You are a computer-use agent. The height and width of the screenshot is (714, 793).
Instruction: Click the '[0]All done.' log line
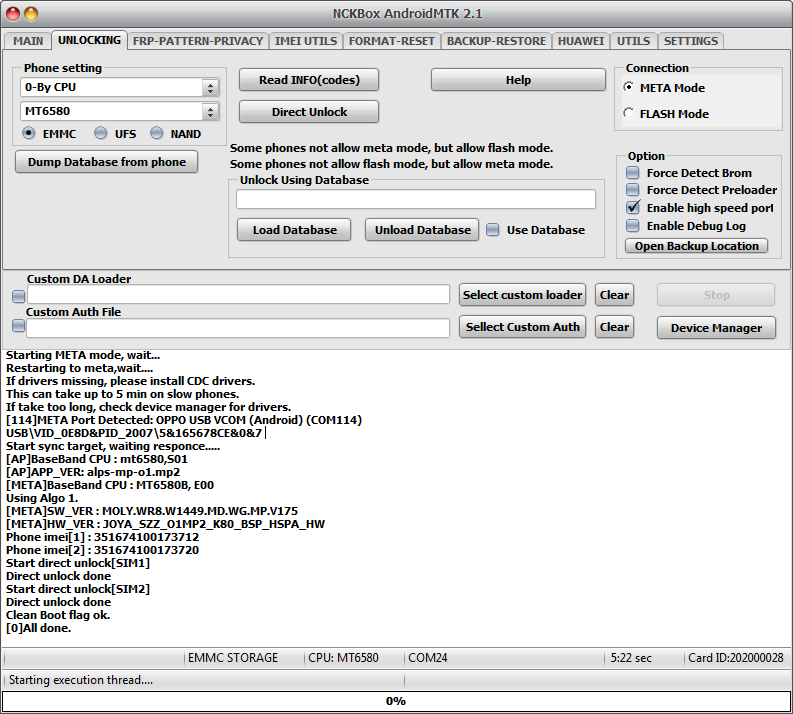coord(38,628)
